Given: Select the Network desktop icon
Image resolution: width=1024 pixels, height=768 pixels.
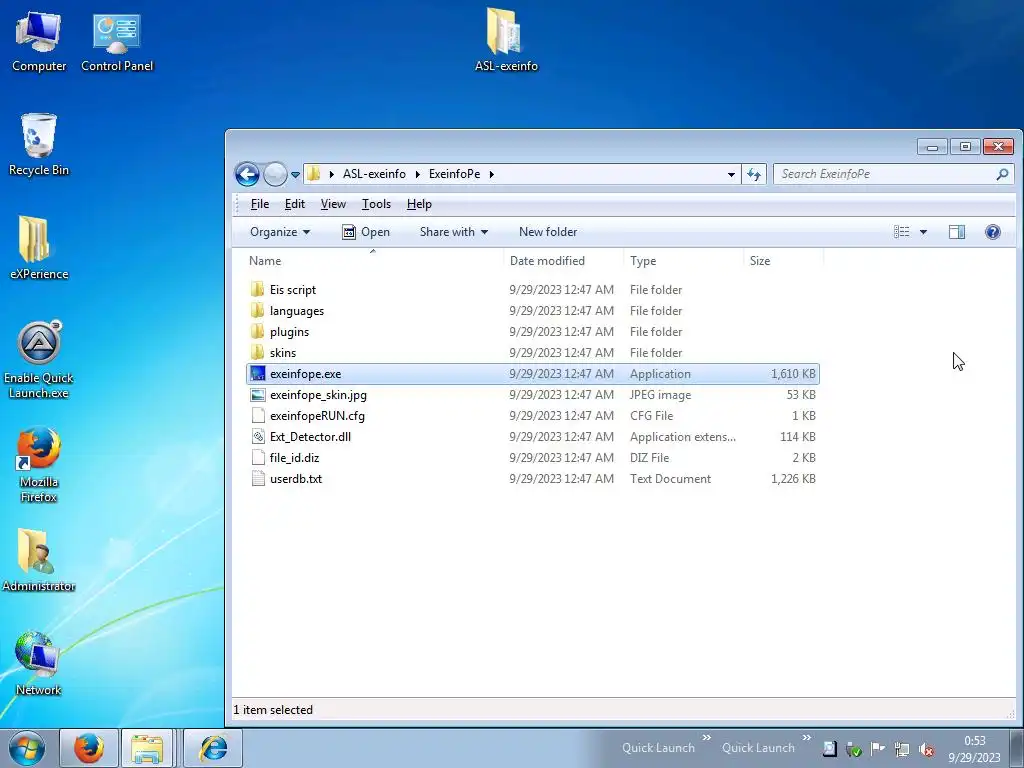Looking at the screenshot, I should (39, 664).
